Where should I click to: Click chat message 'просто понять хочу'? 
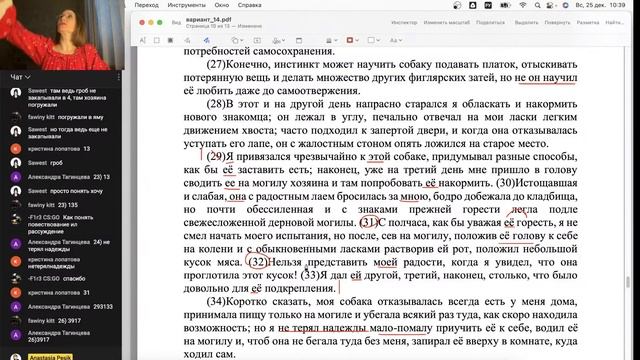coord(76,191)
